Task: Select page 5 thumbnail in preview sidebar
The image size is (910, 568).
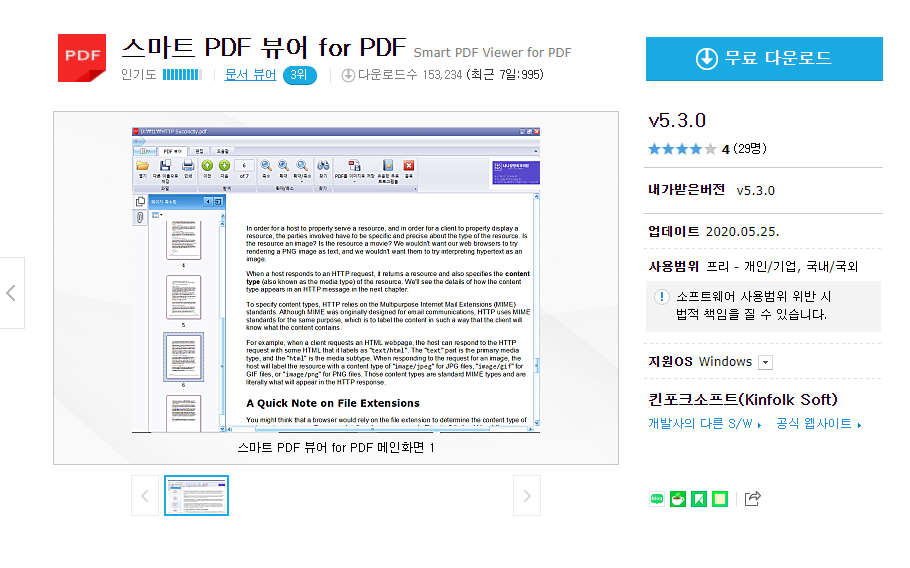Action: click(x=183, y=297)
